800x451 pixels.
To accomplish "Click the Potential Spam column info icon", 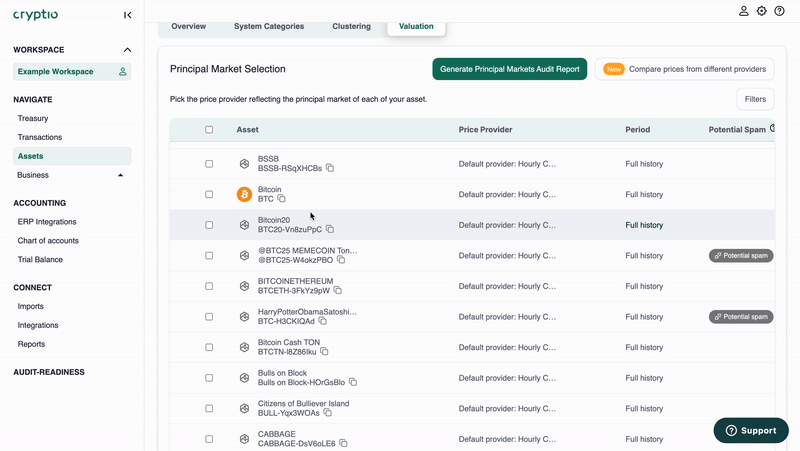I will 772,129.
